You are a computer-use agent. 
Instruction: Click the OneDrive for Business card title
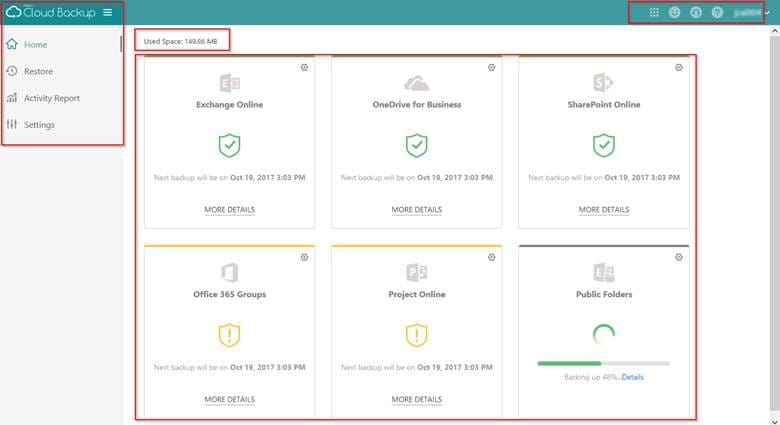(416, 105)
